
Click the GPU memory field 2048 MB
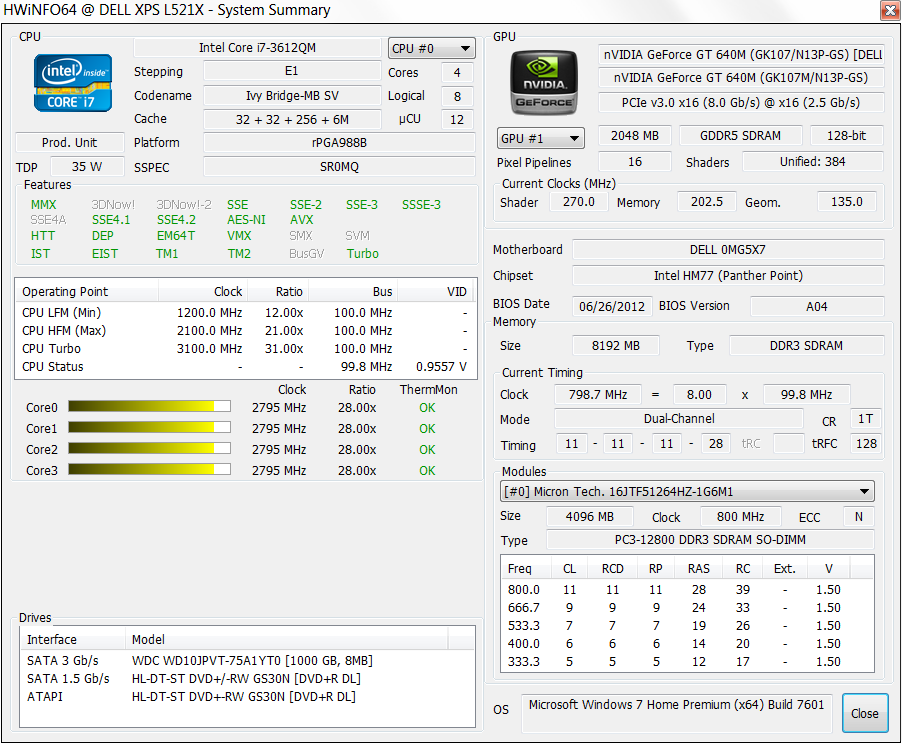(635, 135)
